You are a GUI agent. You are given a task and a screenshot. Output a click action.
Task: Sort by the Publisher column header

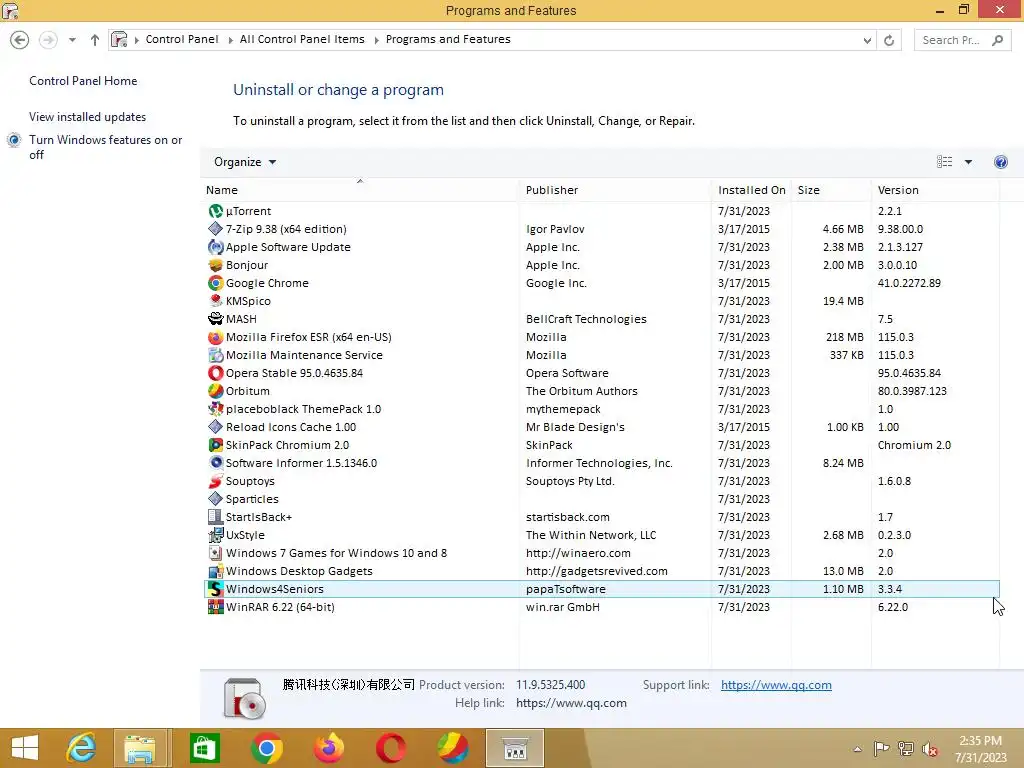tap(615, 190)
